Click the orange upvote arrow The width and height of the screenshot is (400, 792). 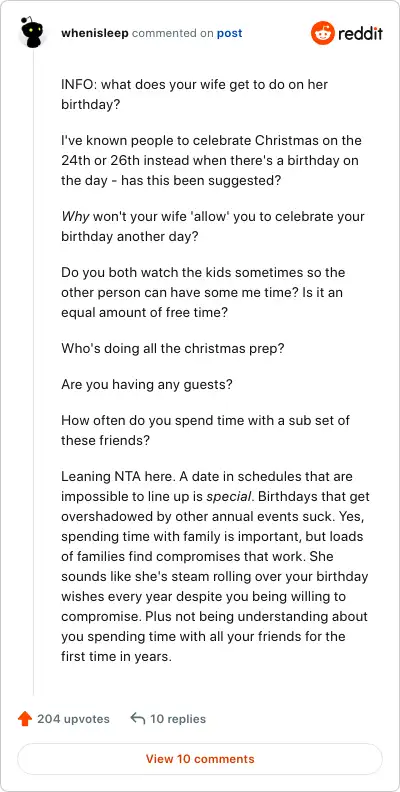[x=25, y=719]
